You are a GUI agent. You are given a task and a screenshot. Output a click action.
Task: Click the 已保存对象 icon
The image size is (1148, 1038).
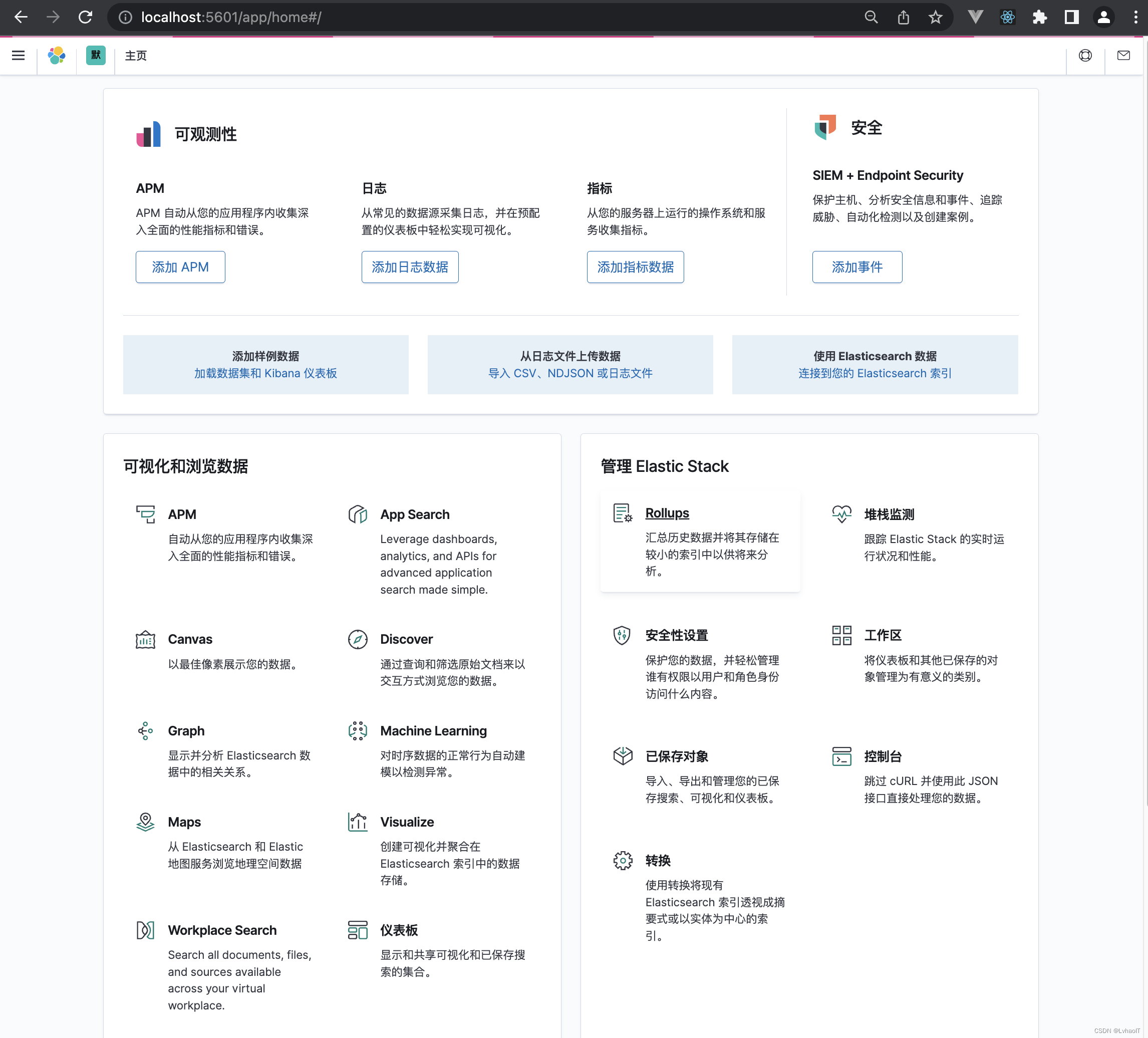pyautogui.click(x=623, y=756)
